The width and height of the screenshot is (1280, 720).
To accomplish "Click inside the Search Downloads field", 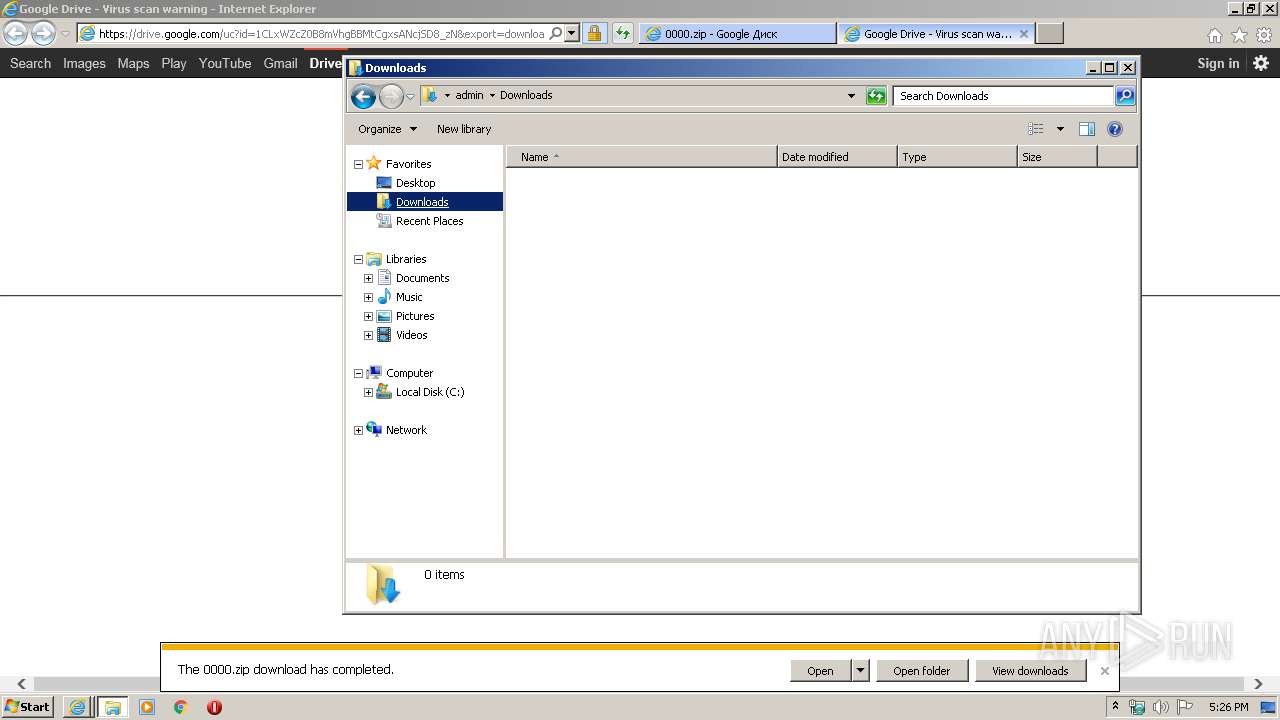I will coord(1003,96).
